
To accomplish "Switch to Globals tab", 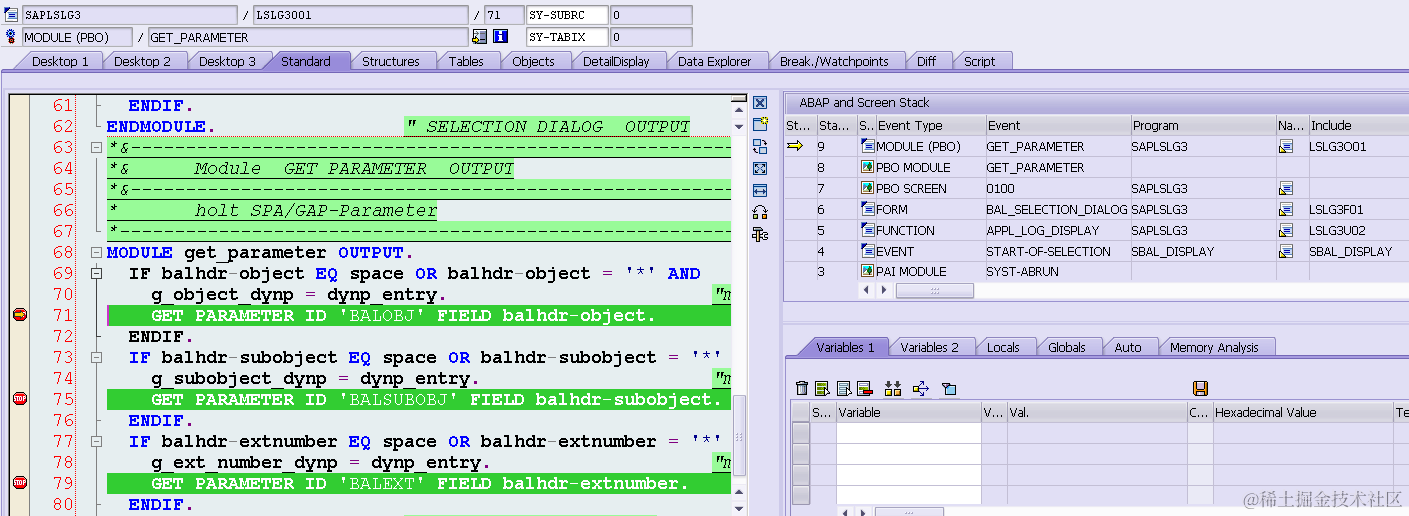I will [1066, 347].
